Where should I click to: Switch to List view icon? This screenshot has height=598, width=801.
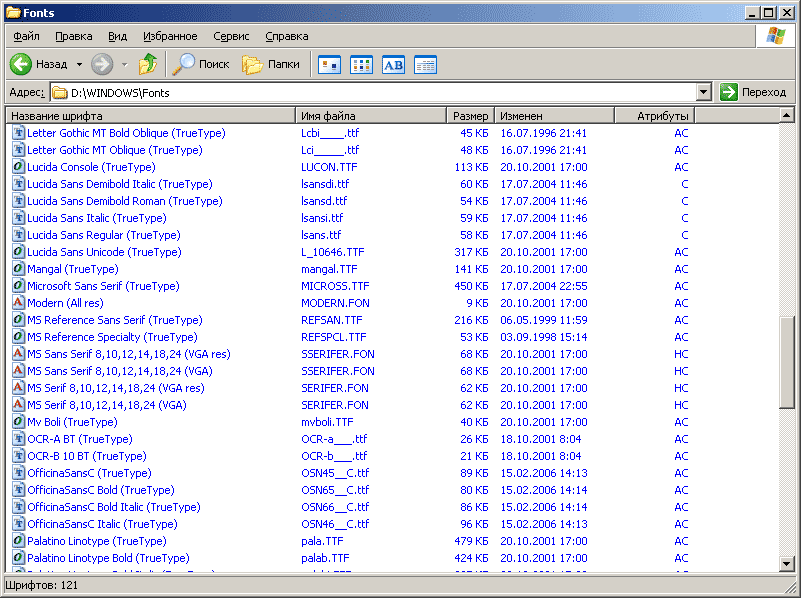click(x=361, y=65)
